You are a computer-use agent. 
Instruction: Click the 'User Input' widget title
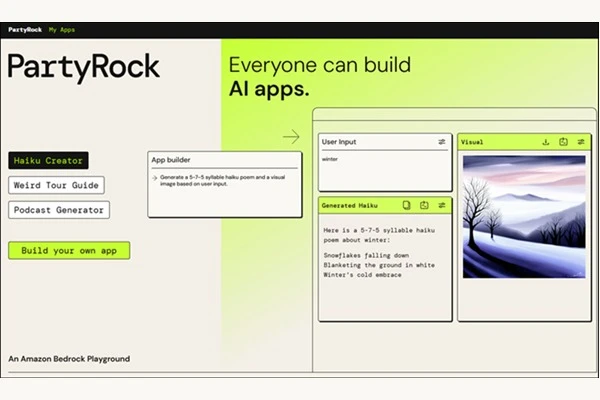click(339, 142)
